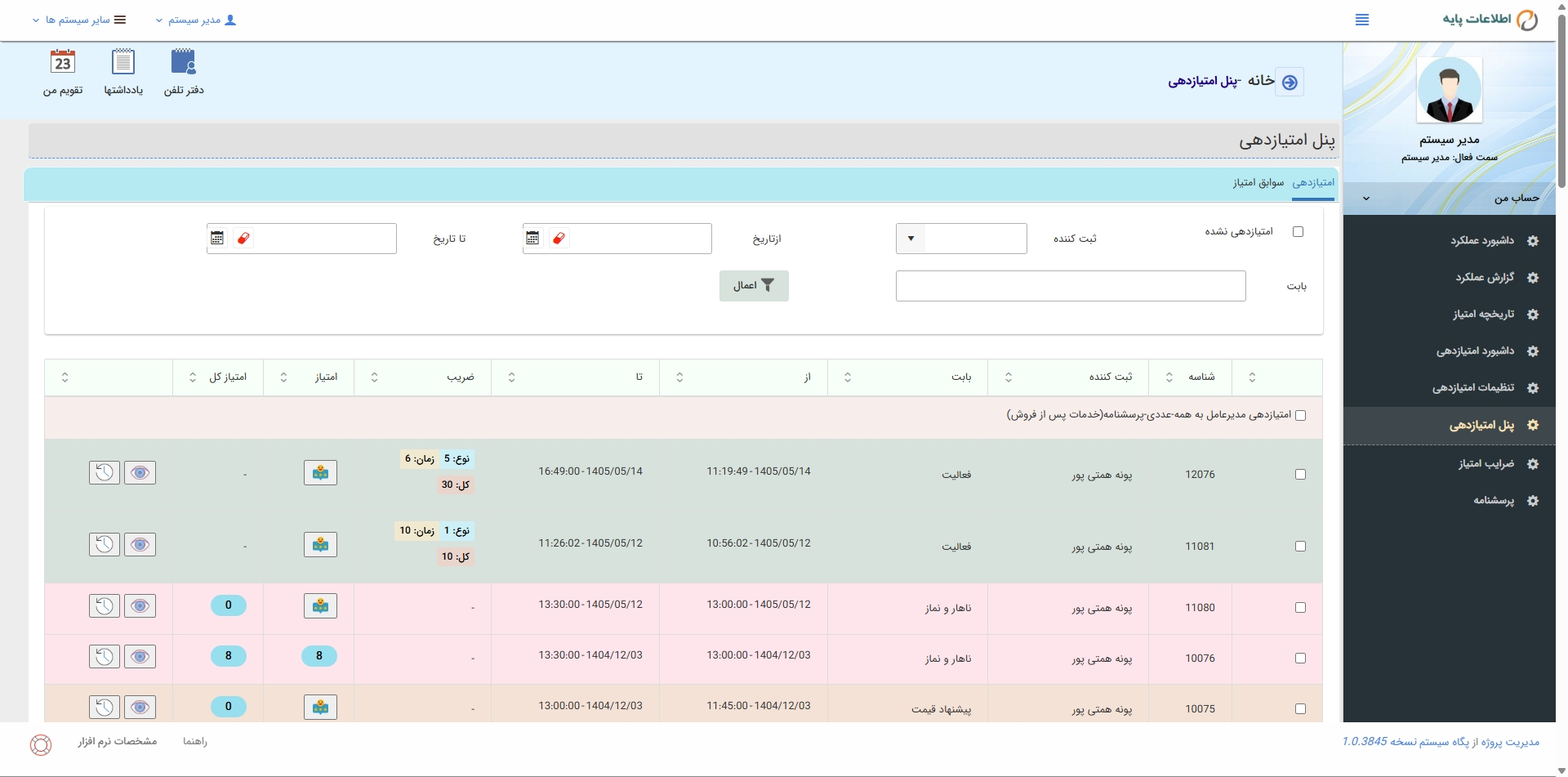Open مشخصات نرم افزار link
1568x777 pixels.
click(x=118, y=742)
